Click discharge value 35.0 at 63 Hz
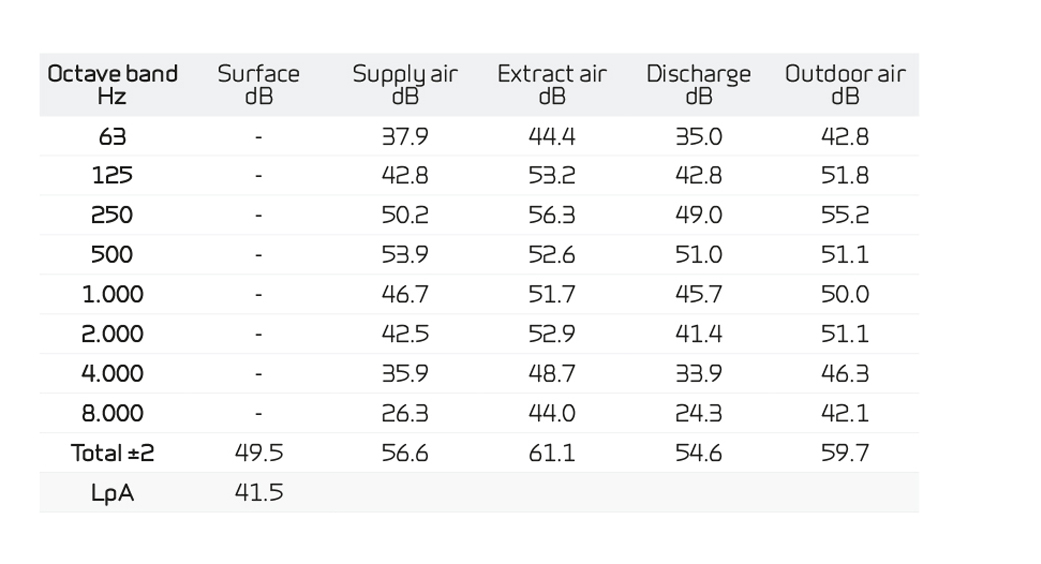The image size is (1041, 564). tap(698, 137)
